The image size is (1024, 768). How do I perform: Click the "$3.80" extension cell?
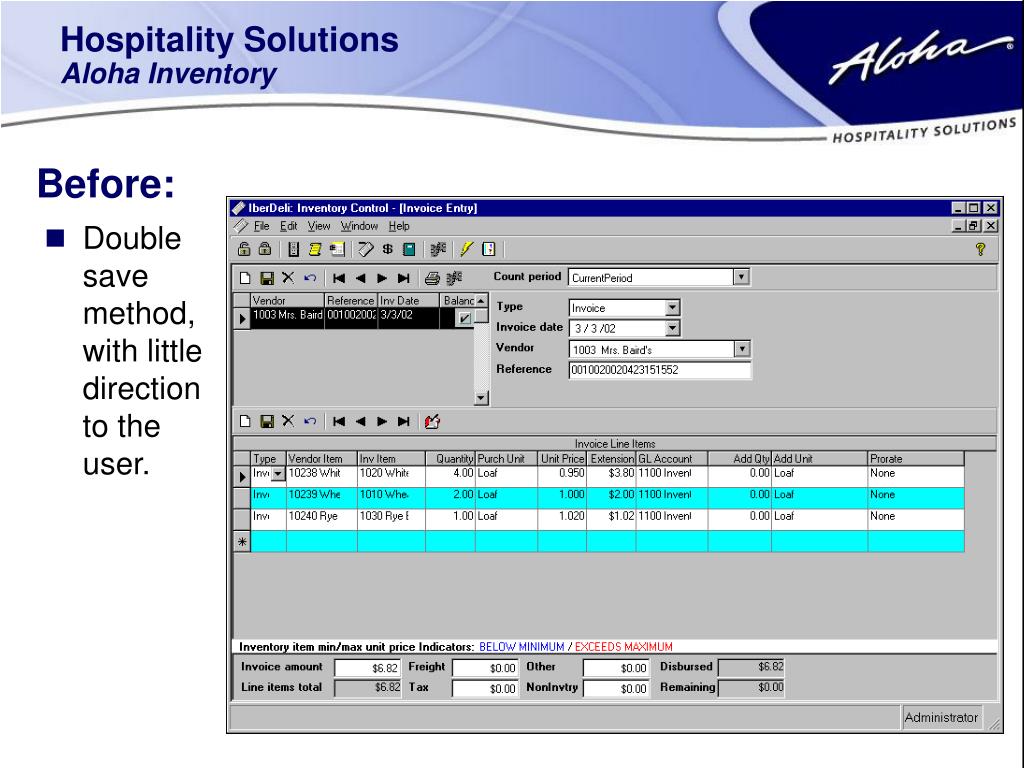pyautogui.click(x=611, y=474)
